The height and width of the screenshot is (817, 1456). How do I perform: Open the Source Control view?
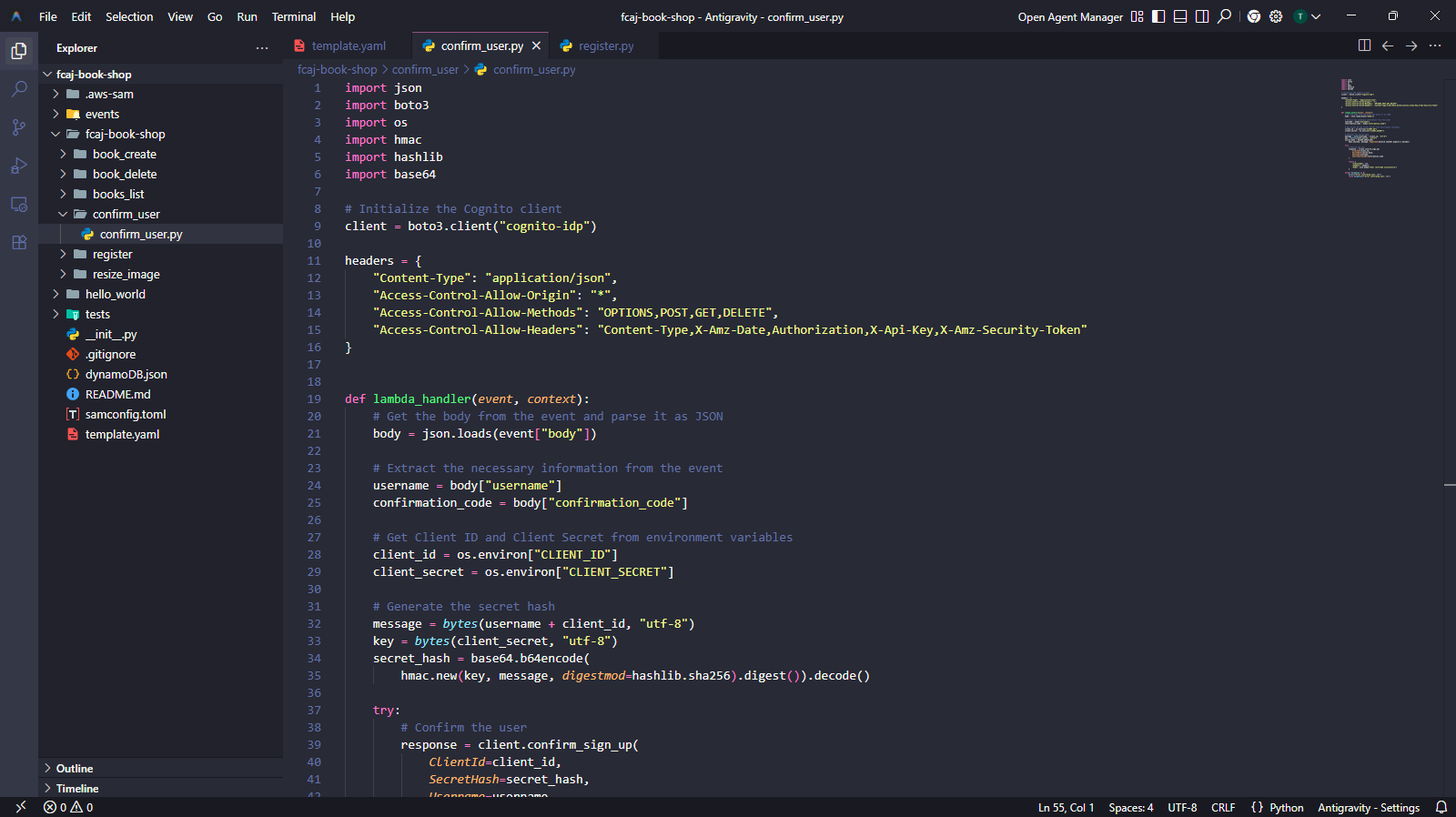[19, 127]
